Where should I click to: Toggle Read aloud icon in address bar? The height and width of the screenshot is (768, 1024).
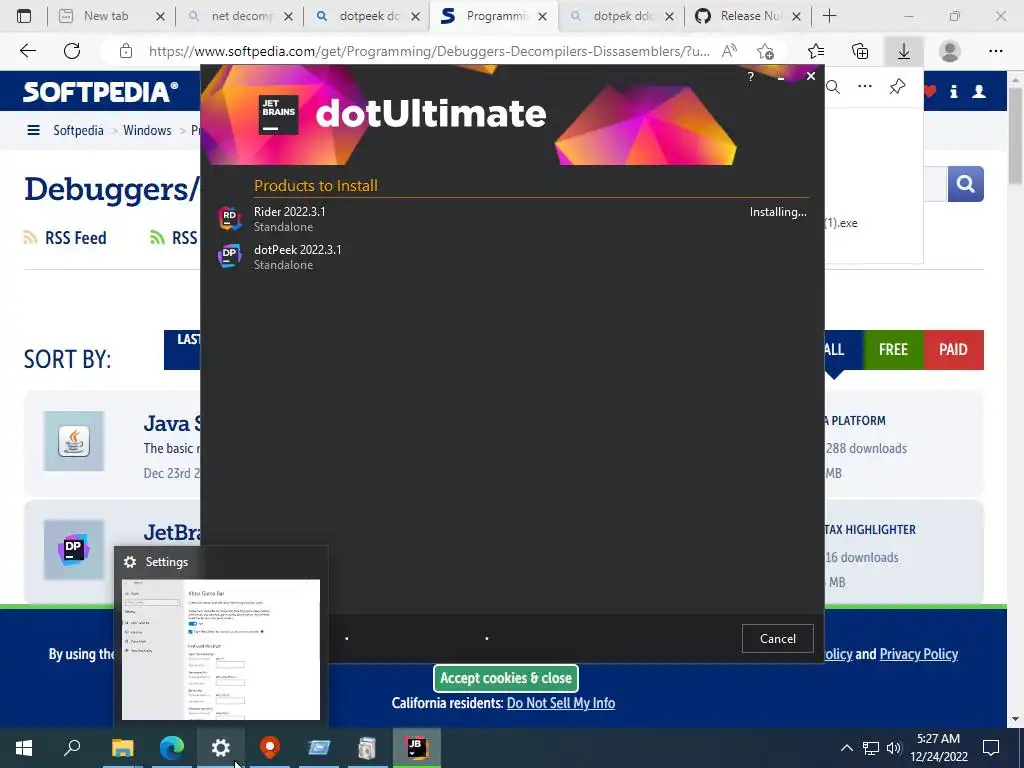(729, 51)
